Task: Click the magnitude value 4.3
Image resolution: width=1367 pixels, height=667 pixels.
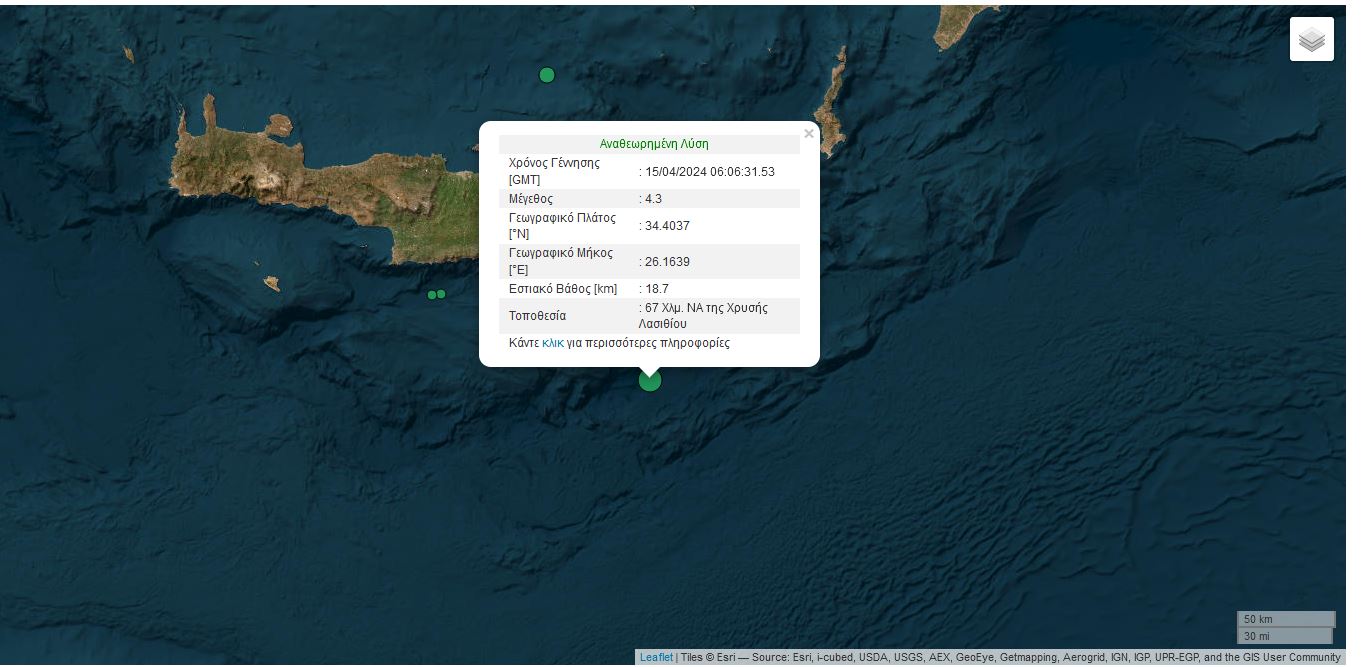Action: point(653,199)
